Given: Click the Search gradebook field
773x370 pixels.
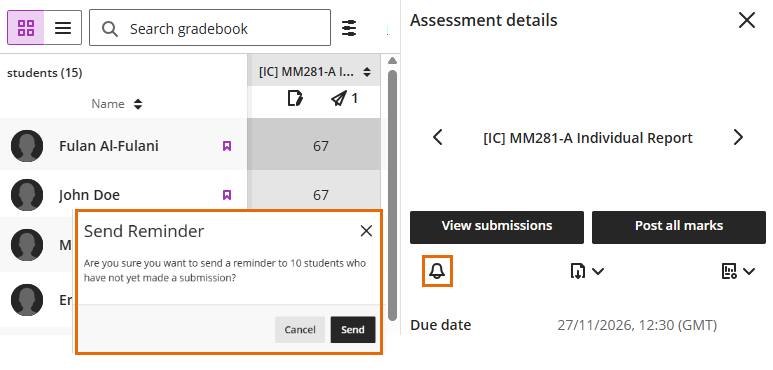Looking at the screenshot, I should pyautogui.click(x=210, y=28).
